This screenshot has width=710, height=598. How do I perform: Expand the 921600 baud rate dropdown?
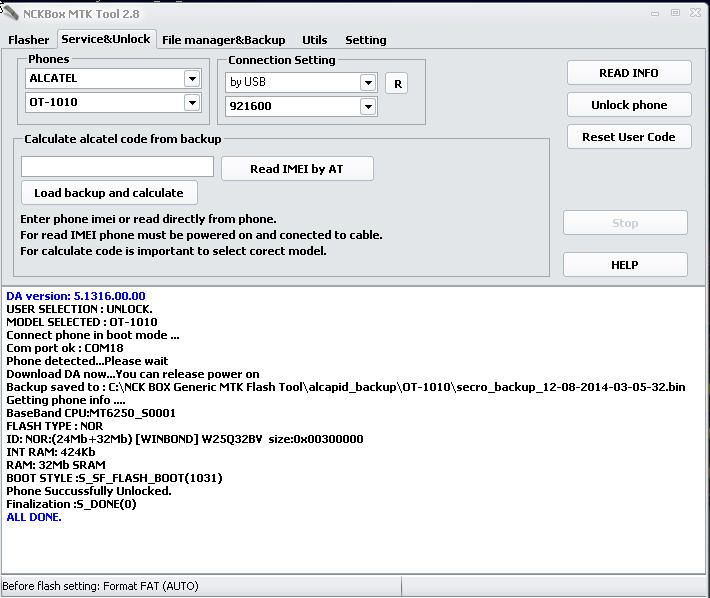pyautogui.click(x=368, y=106)
